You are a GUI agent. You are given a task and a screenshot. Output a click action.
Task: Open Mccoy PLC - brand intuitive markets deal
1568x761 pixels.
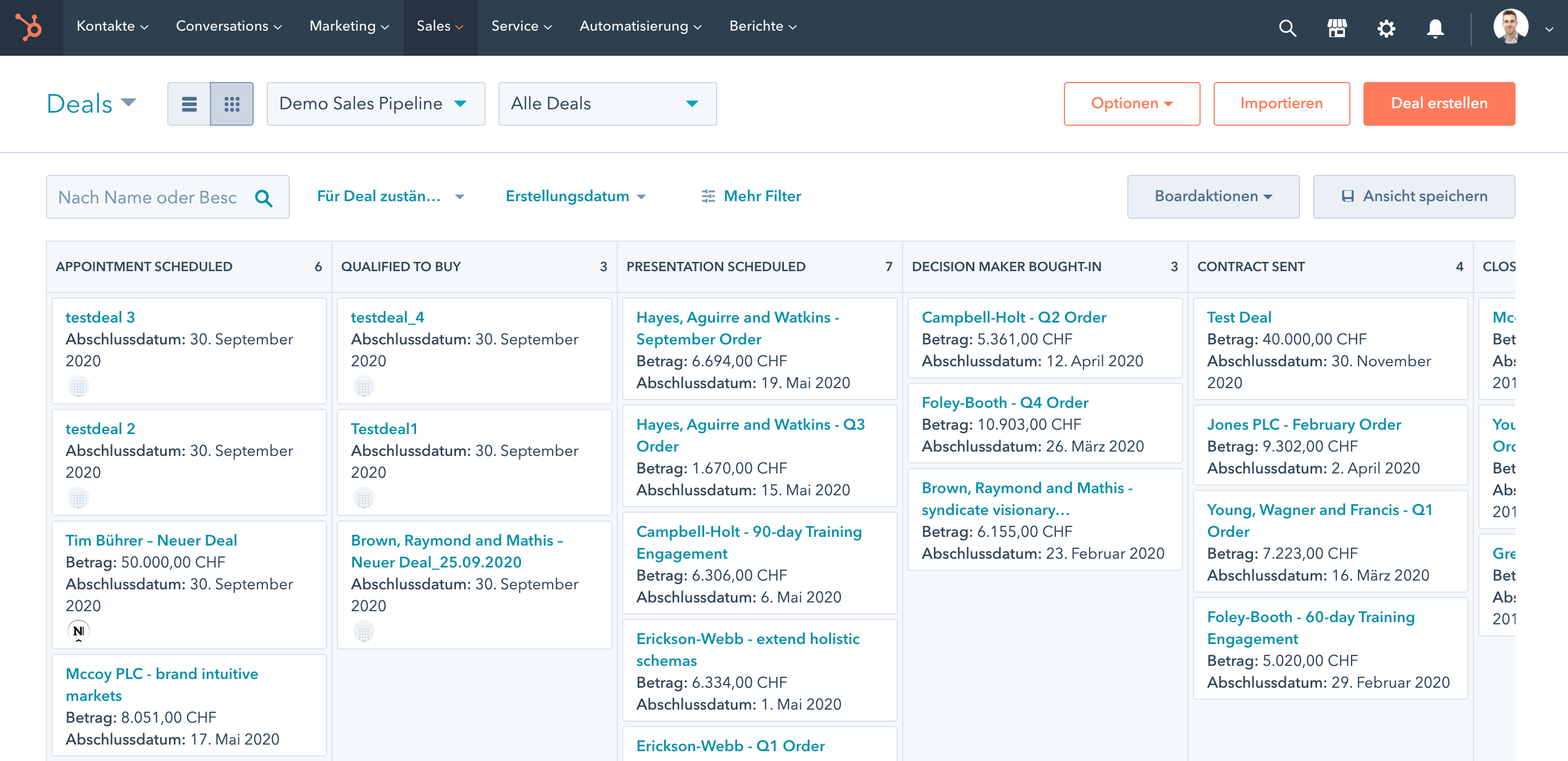161,684
